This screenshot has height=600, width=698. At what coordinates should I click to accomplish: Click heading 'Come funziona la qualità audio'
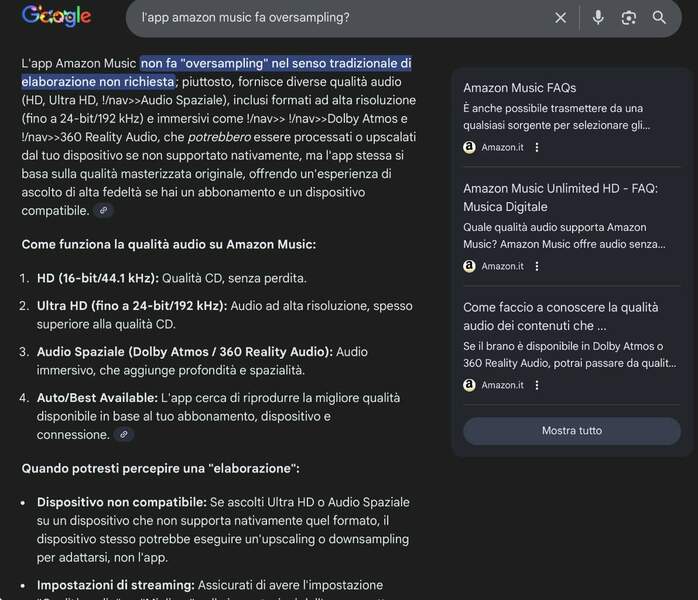click(x=169, y=244)
